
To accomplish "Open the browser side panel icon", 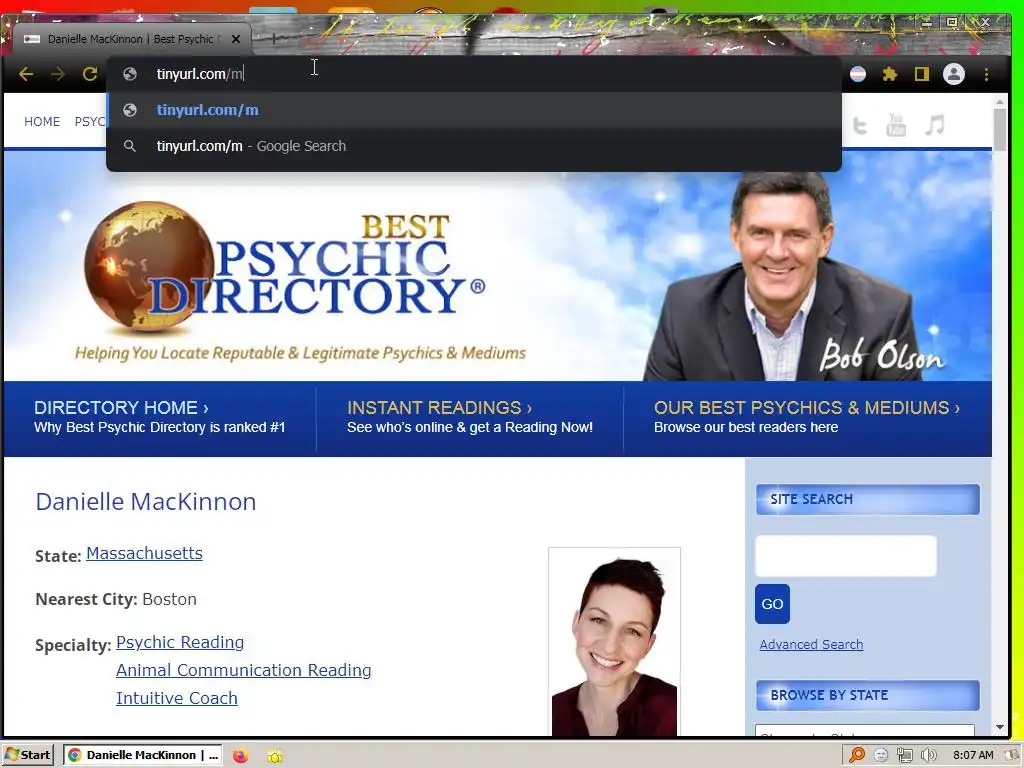I will coord(921,74).
